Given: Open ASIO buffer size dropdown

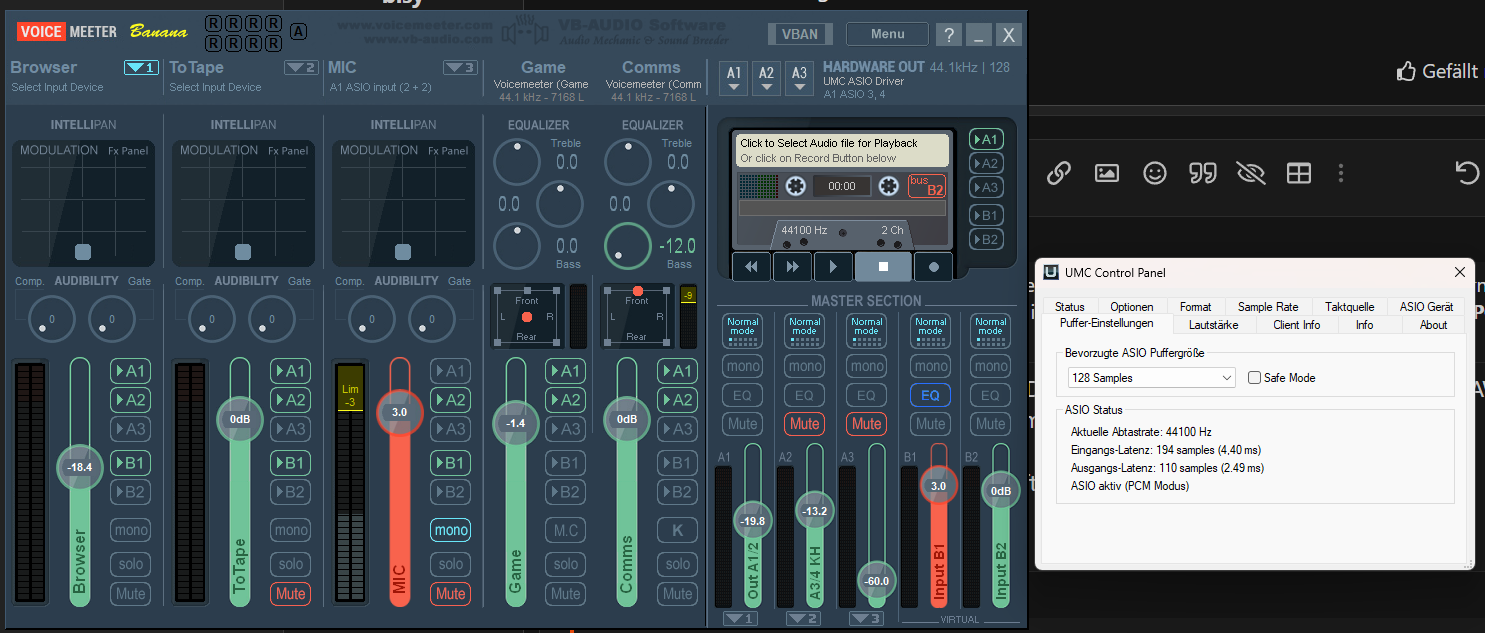Looking at the screenshot, I should (x=1151, y=378).
